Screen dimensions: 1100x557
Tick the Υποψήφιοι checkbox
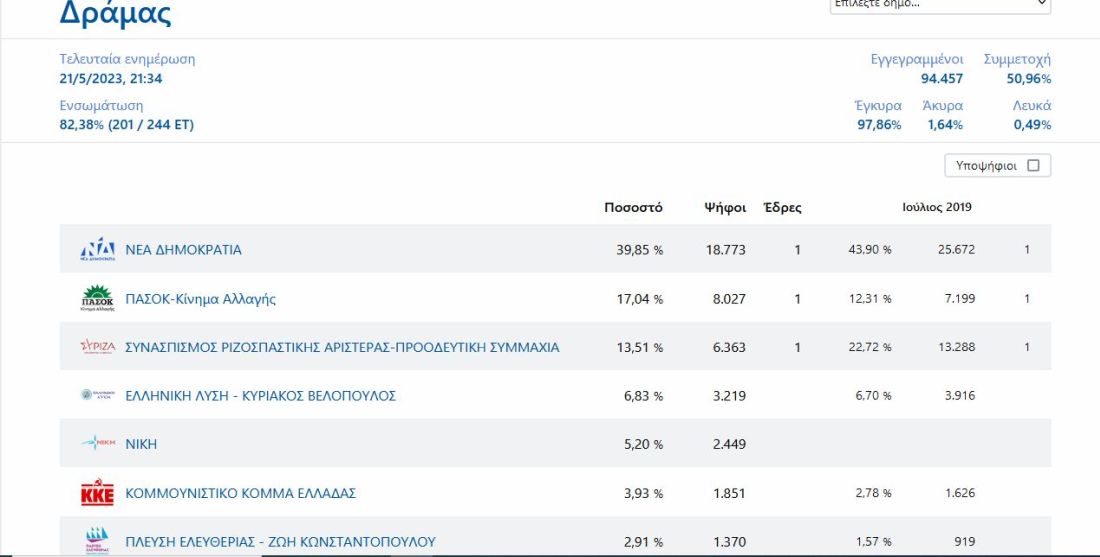coord(1033,166)
